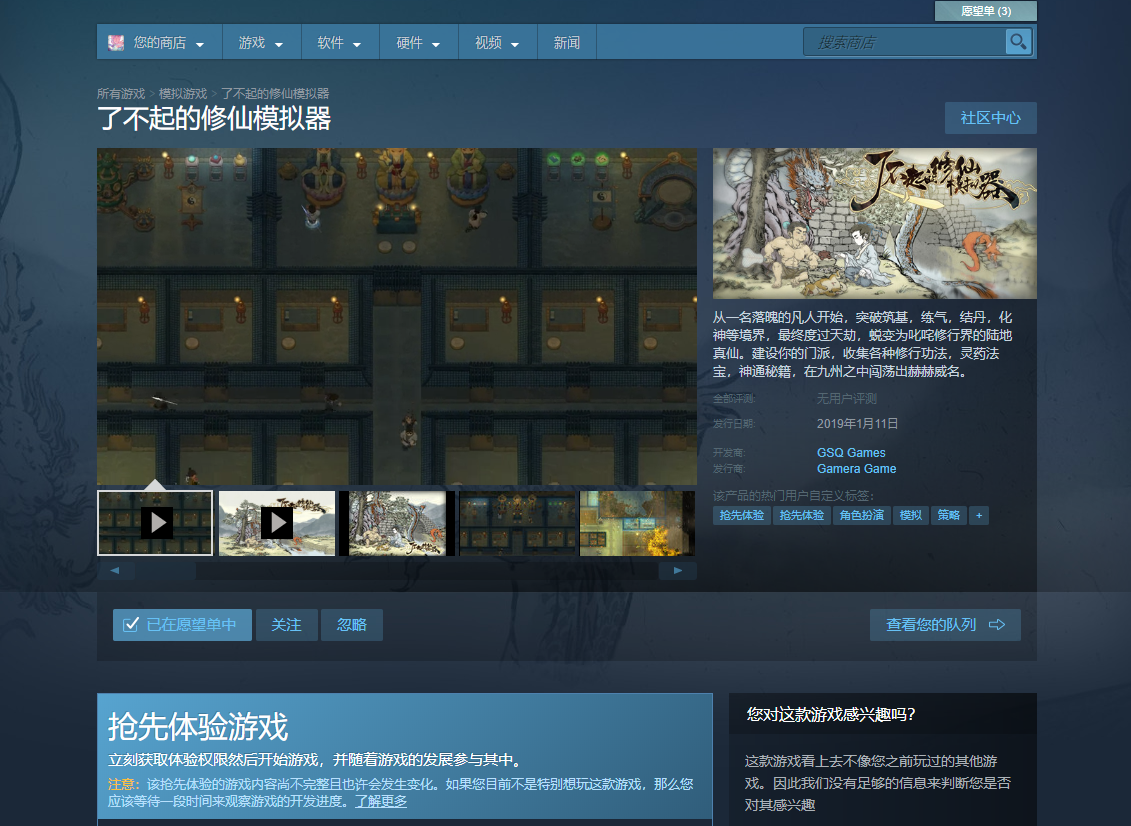Screen dimensions: 1131x826
Task: Expand the 您的商店 dropdown menu
Action: point(159,43)
